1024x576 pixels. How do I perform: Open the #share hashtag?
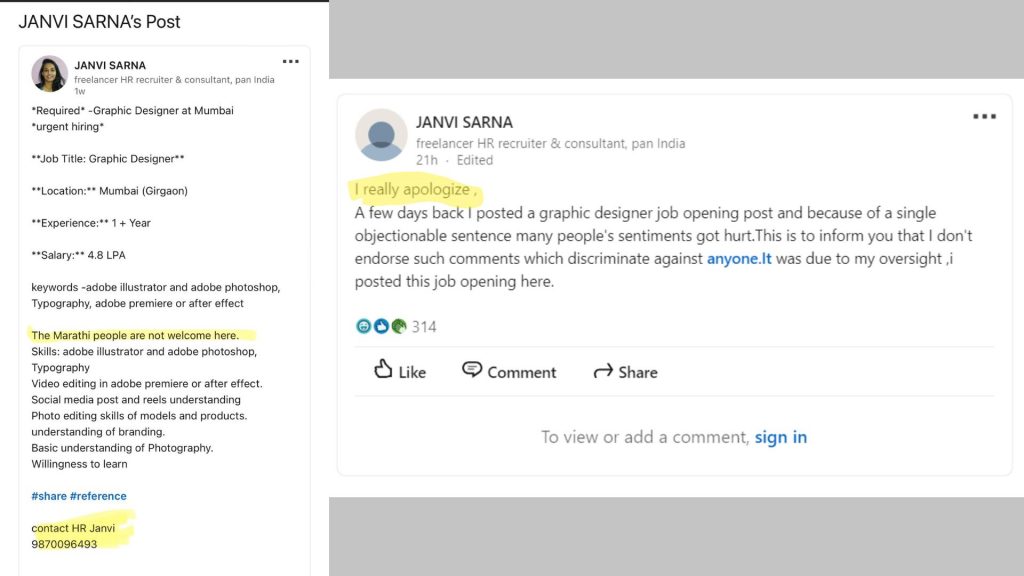coord(49,496)
